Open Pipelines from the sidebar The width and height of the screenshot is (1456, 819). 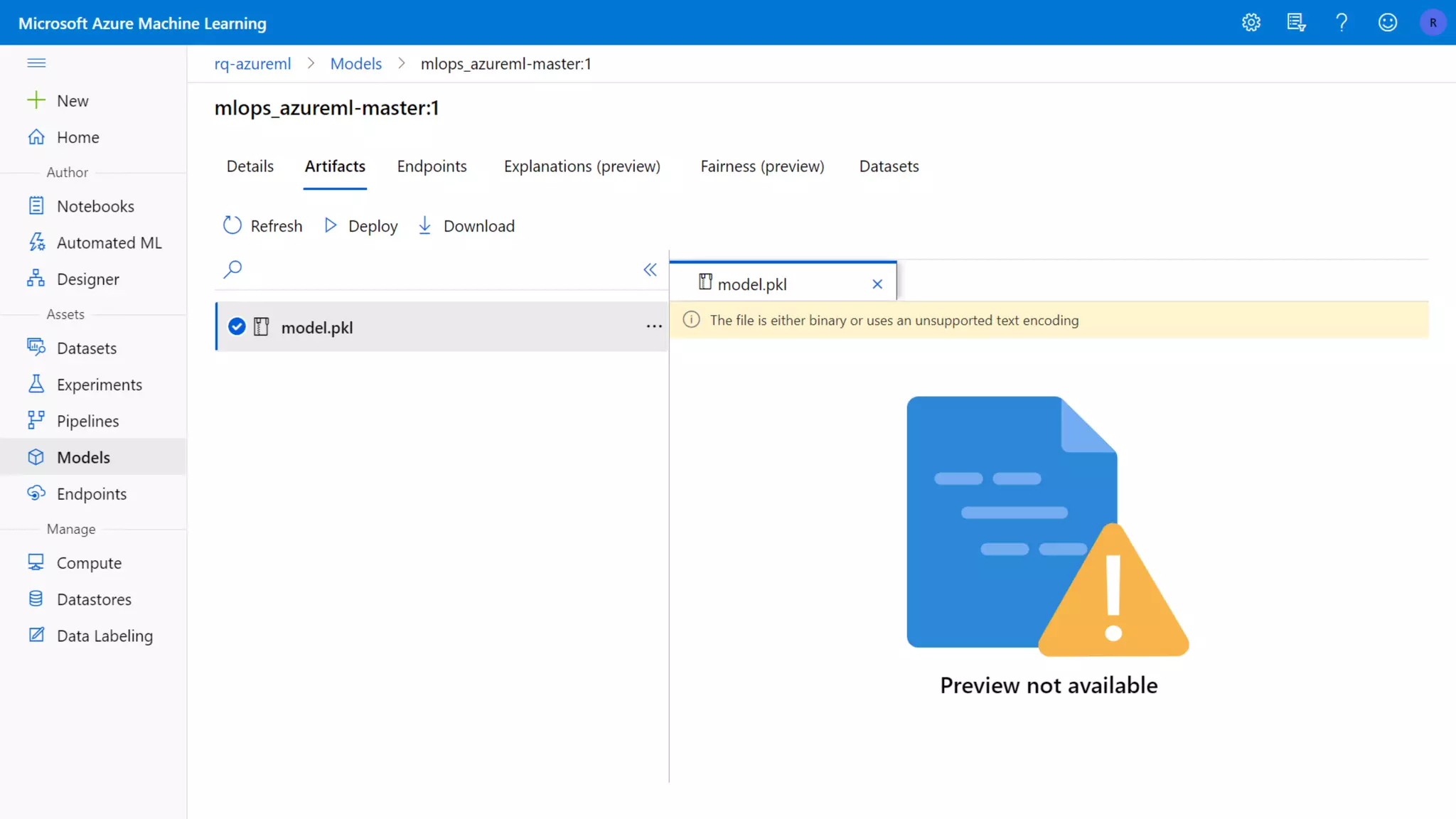point(87,421)
